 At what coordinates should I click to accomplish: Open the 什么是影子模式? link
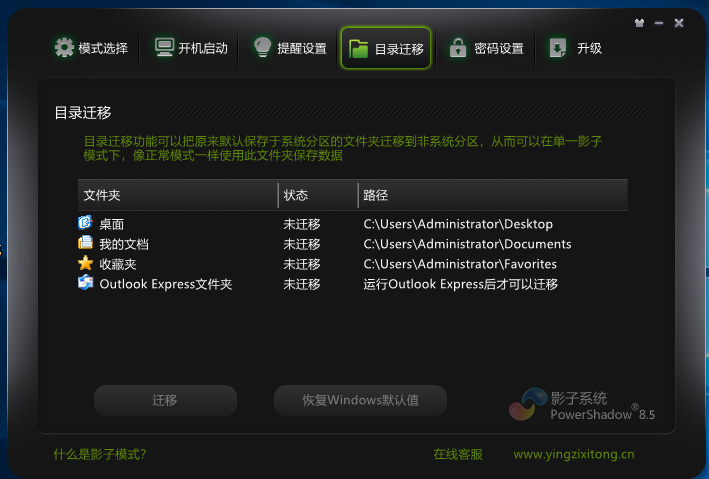(100, 454)
